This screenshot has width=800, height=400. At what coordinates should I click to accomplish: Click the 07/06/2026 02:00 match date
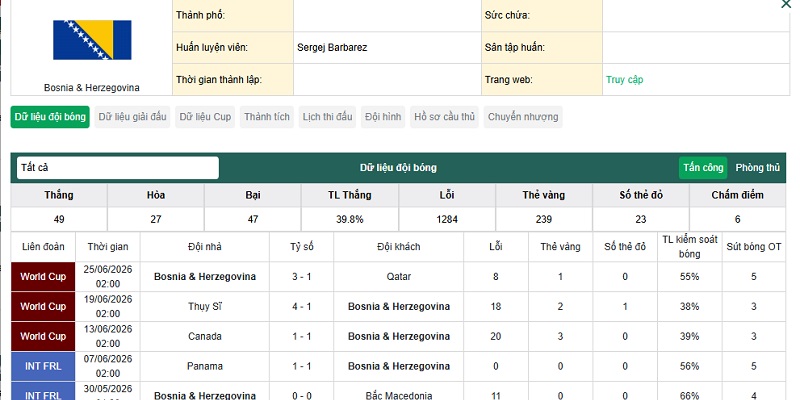click(x=108, y=366)
